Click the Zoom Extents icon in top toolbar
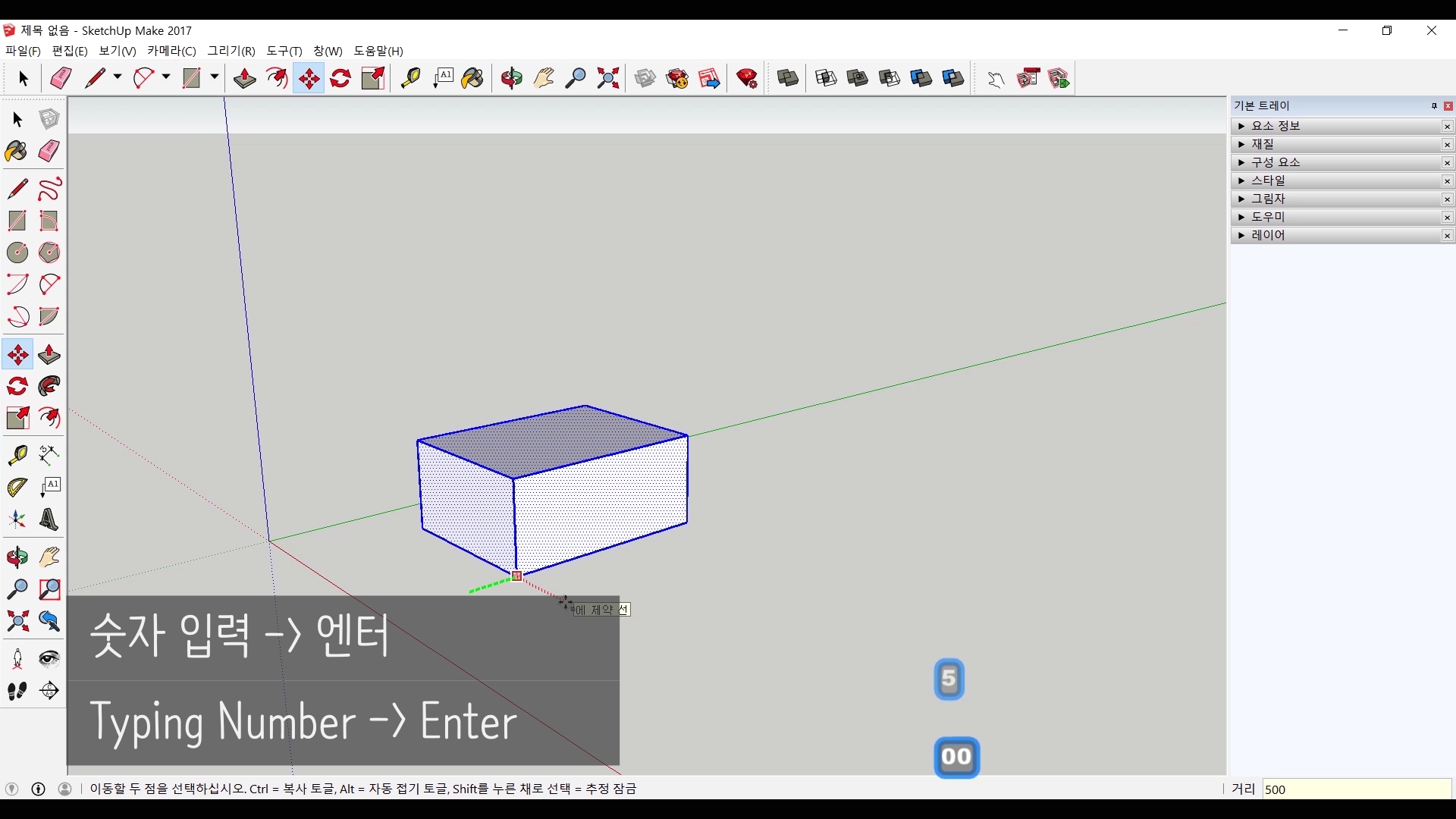The width and height of the screenshot is (1456, 819). tap(608, 78)
